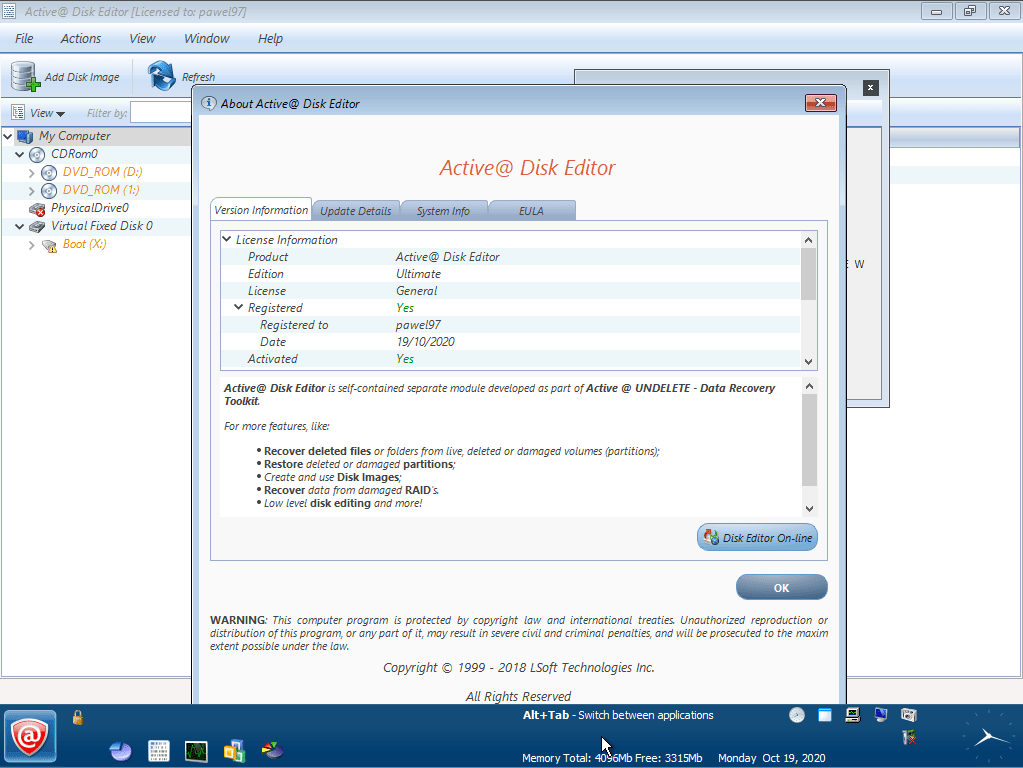Click the disc tray icon in system tray
The image size is (1023, 768).
coord(797,715)
